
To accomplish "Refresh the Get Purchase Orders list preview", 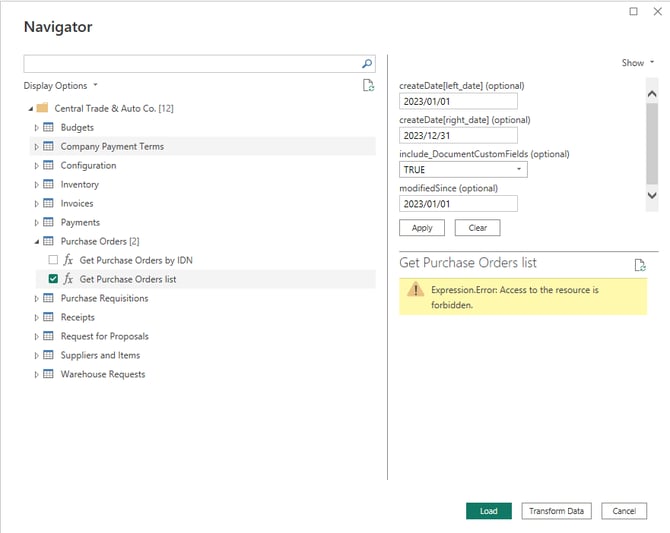I will pos(640,265).
